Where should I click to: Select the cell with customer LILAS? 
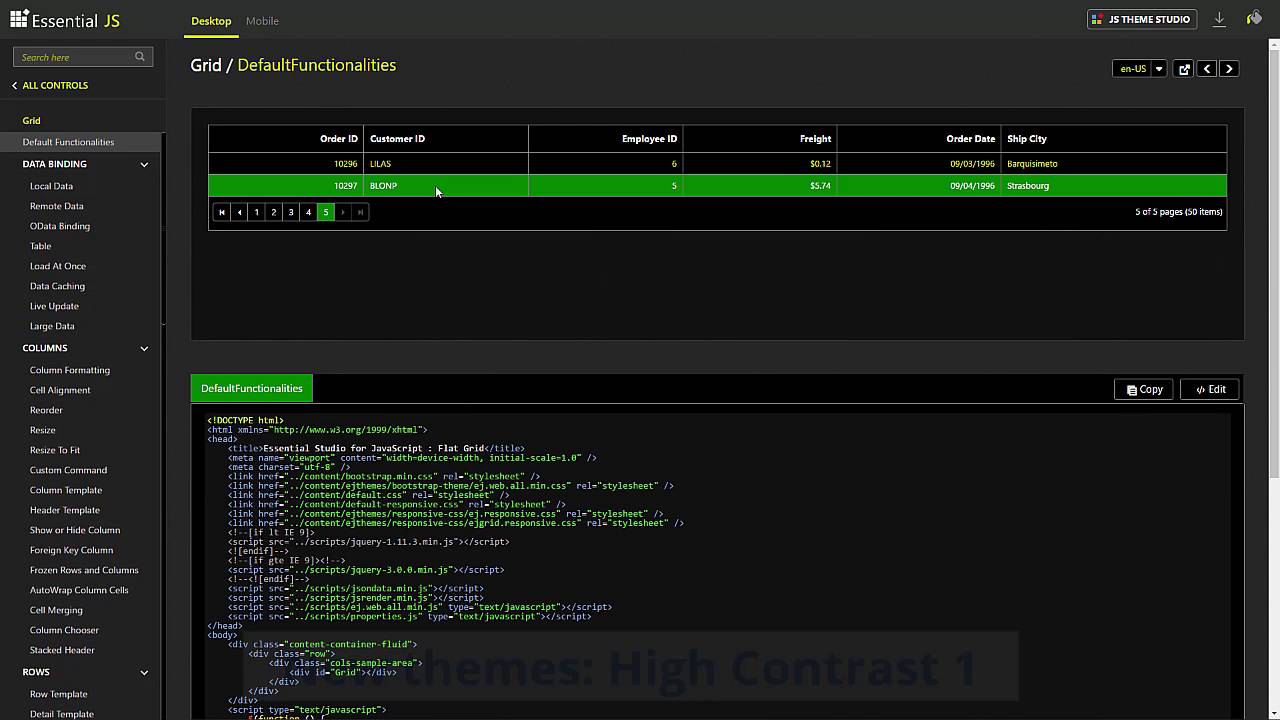click(446, 164)
